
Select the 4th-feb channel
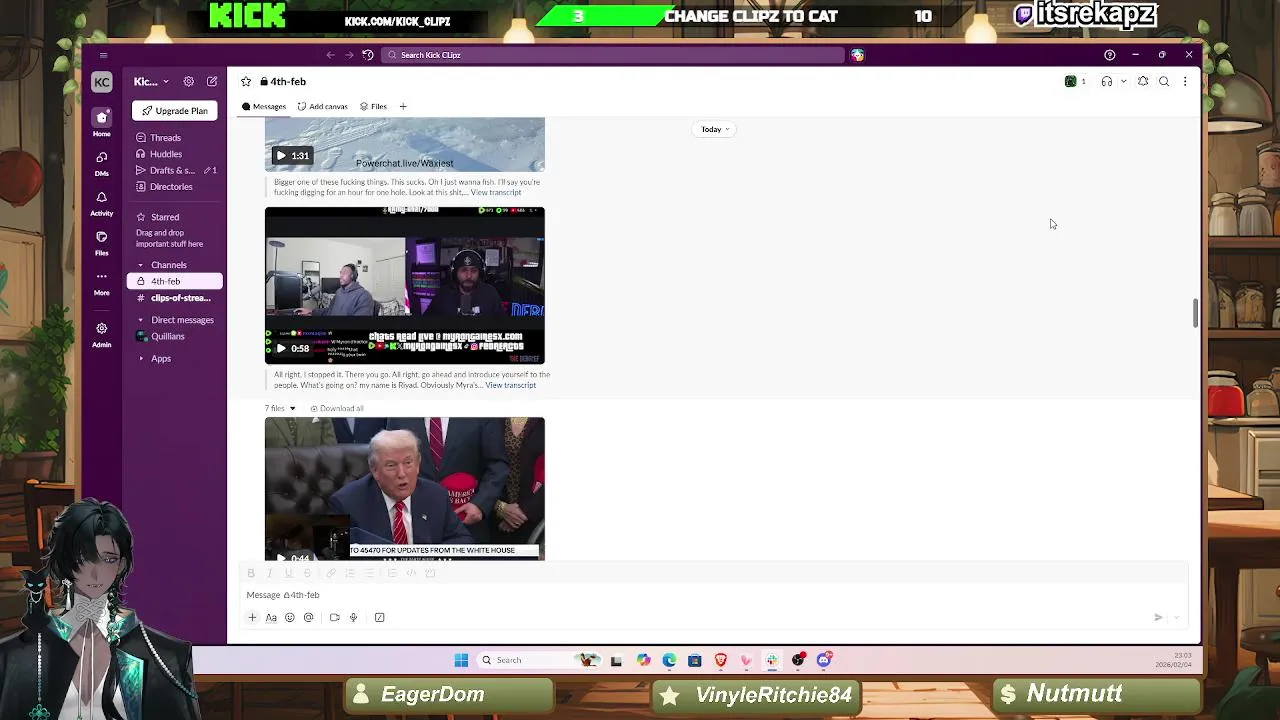coord(175,281)
